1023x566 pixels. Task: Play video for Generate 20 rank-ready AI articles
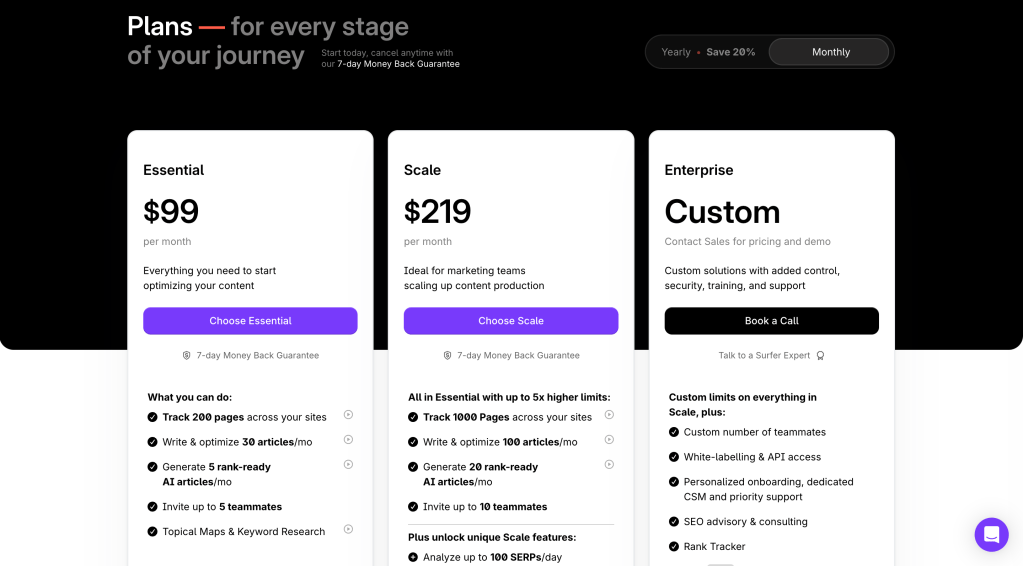(609, 465)
